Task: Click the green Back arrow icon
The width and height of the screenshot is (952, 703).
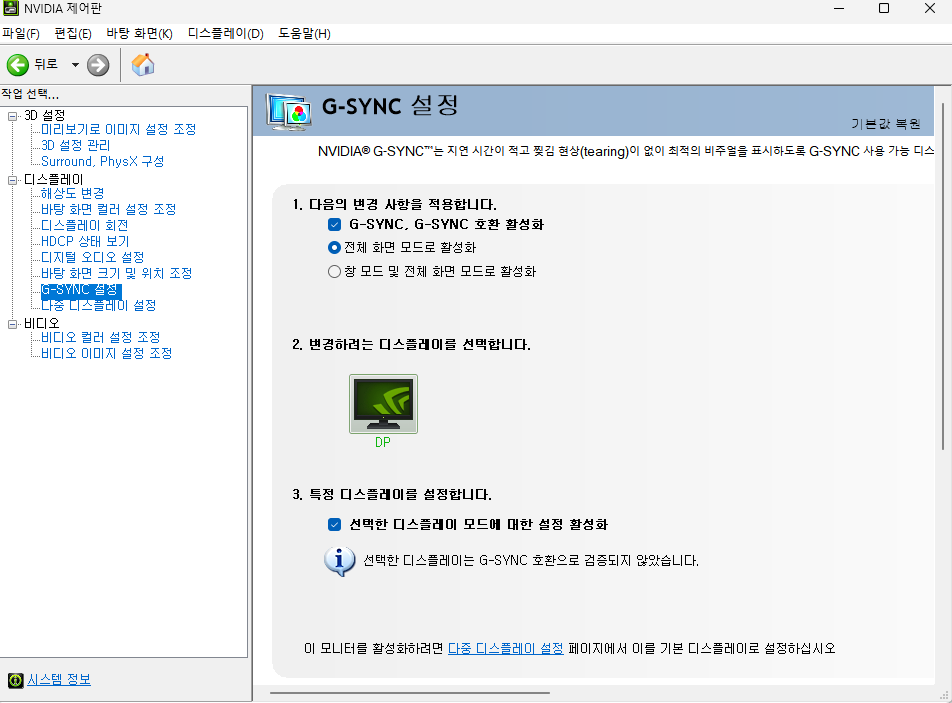Action: [x=18, y=65]
